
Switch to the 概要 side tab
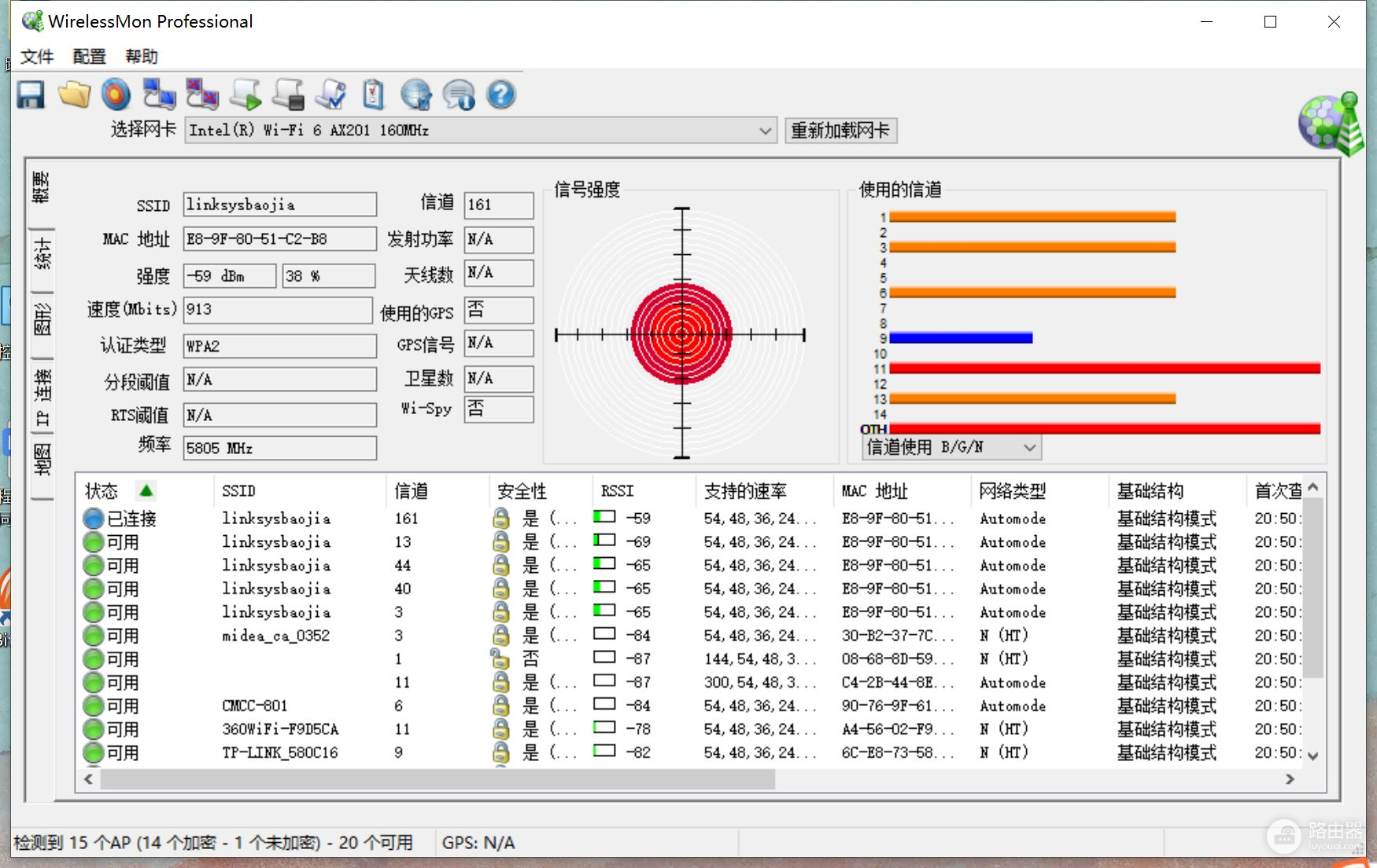click(x=42, y=187)
